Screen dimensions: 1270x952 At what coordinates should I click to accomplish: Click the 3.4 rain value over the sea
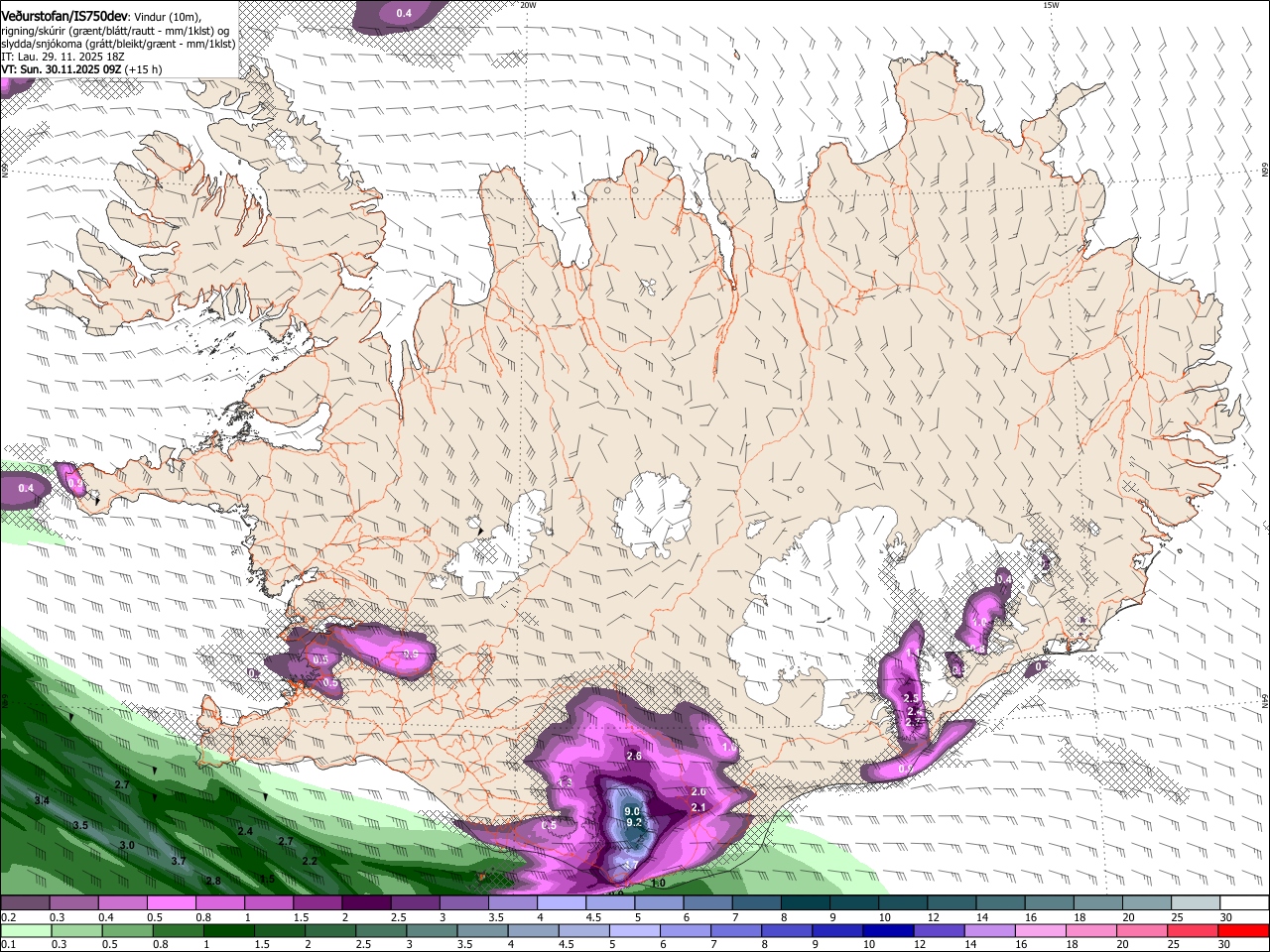pyautogui.click(x=42, y=800)
